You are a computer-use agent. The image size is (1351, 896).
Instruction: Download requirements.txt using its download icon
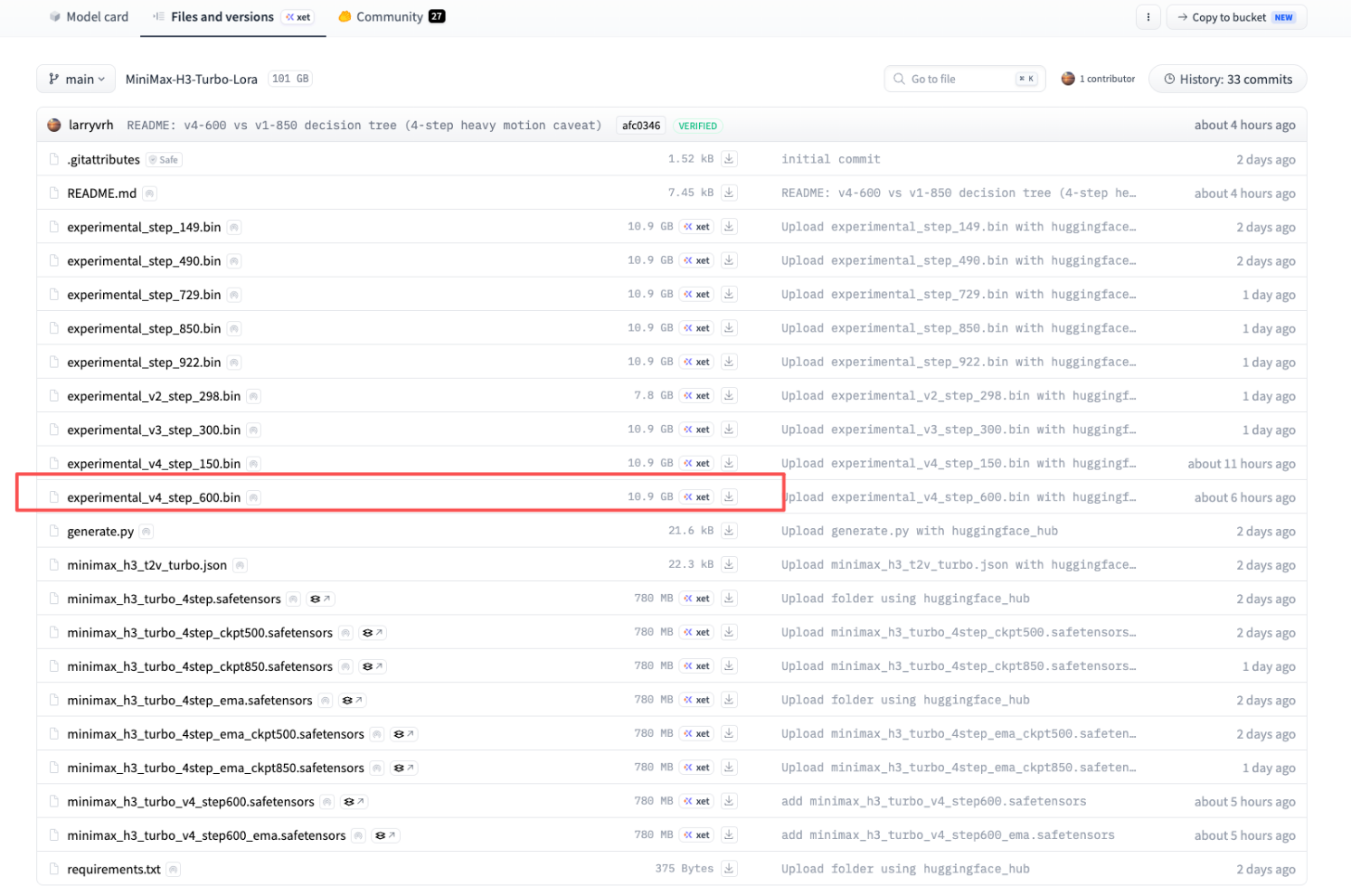click(x=729, y=869)
